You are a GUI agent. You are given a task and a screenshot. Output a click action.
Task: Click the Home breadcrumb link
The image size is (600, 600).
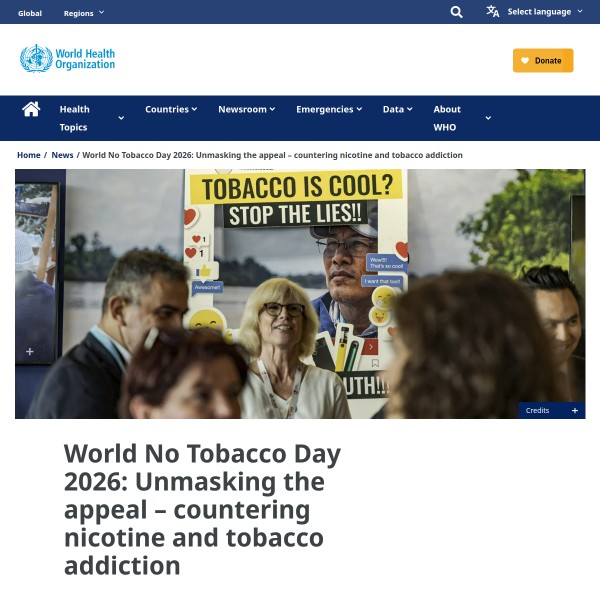point(28,155)
